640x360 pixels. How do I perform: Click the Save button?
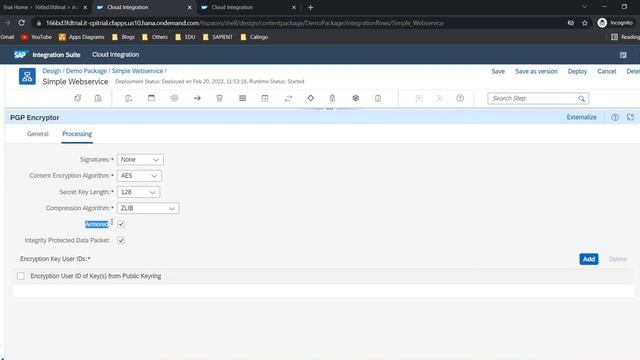498,71
